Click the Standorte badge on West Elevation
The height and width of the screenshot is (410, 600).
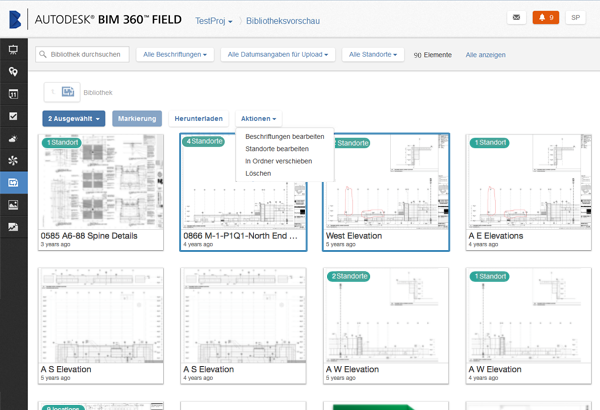tap(352, 143)
